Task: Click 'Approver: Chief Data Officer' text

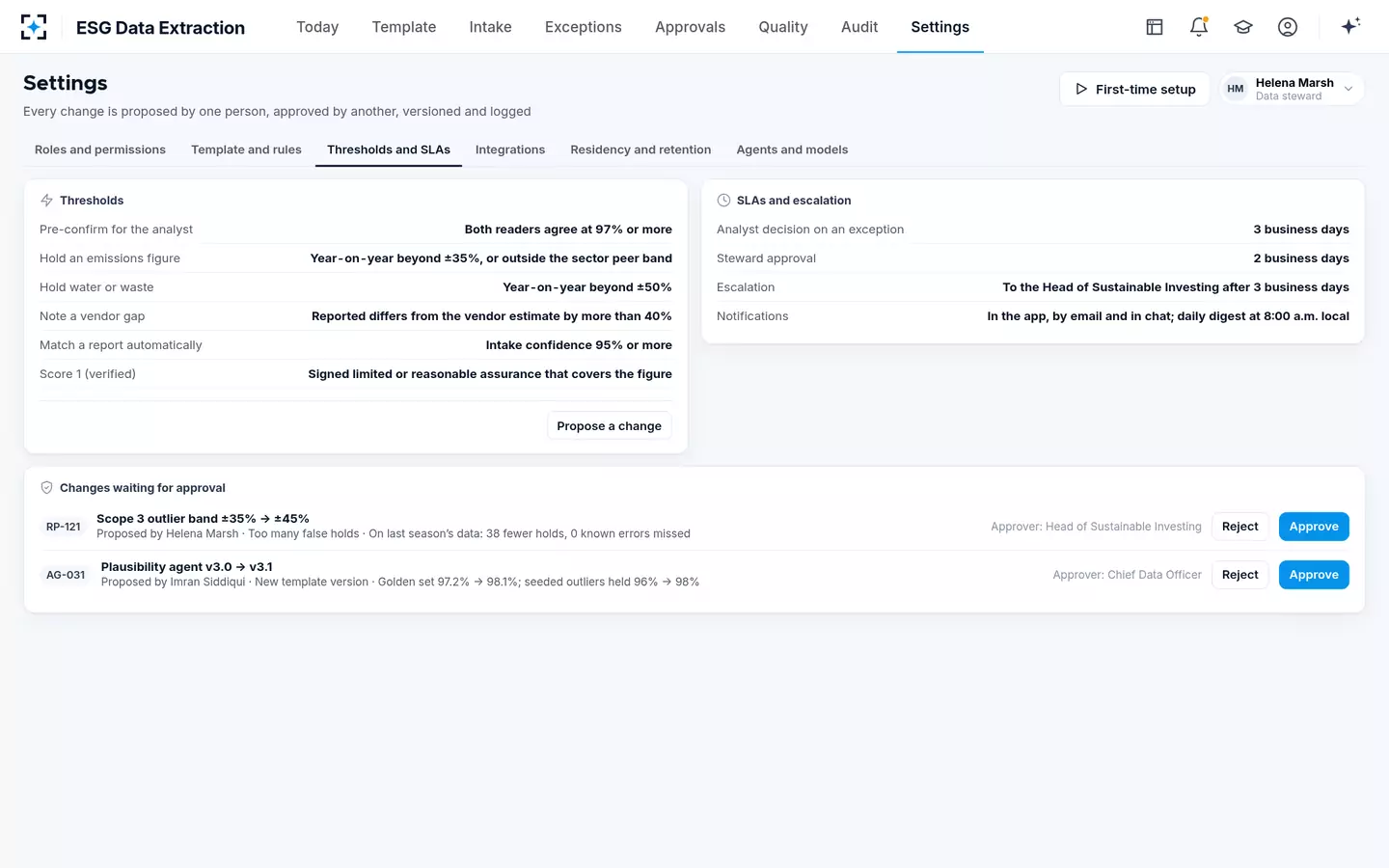Action: (1127, 575)
